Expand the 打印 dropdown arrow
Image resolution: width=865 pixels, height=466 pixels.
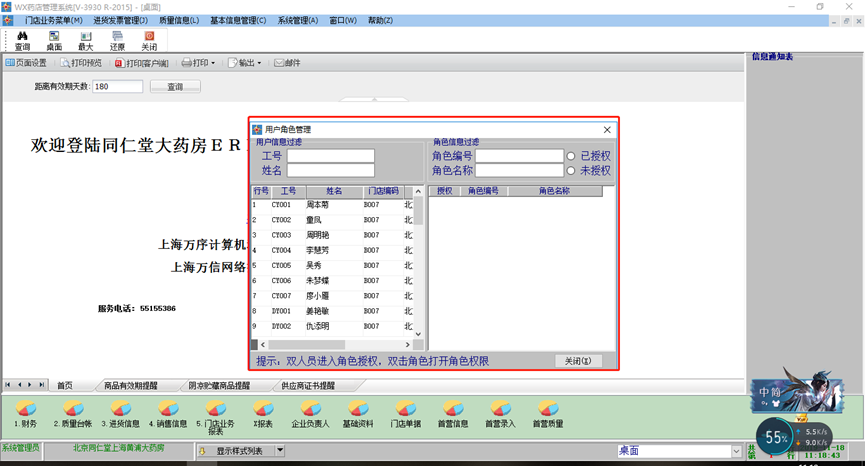tap(213, 63)
